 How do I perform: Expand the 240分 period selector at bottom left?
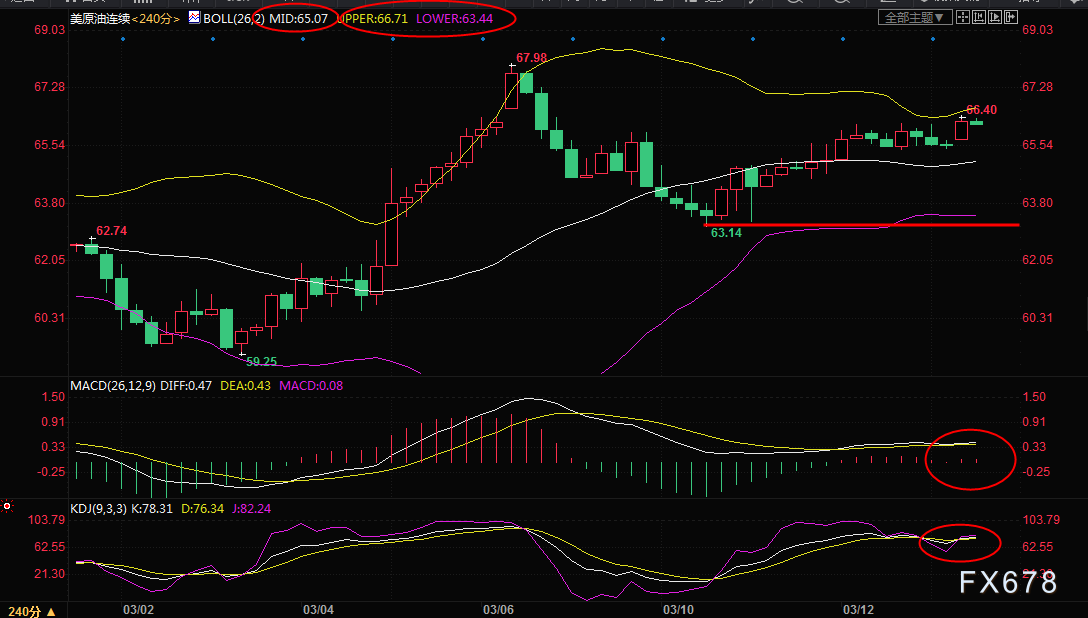pyautogui.click(x=32, y=610)
